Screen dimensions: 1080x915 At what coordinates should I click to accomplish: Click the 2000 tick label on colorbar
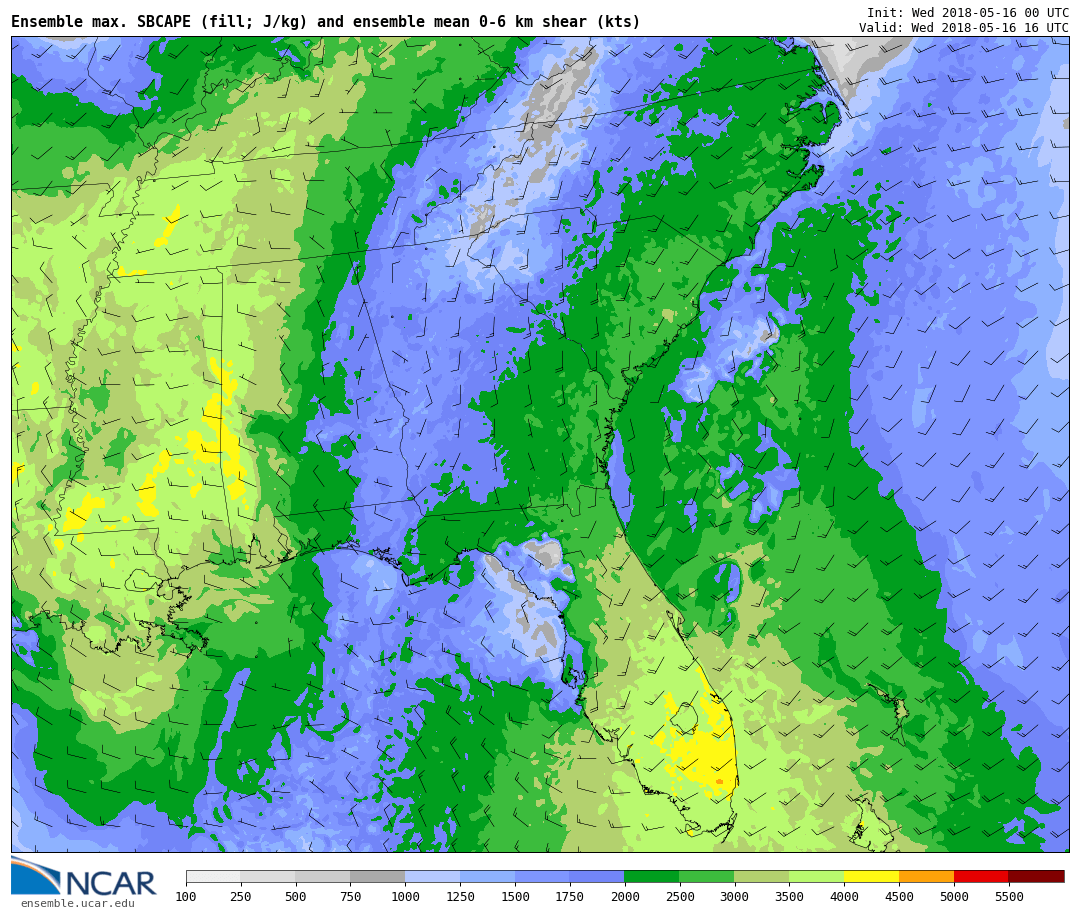pyautogui.click(x=624, y=897)
